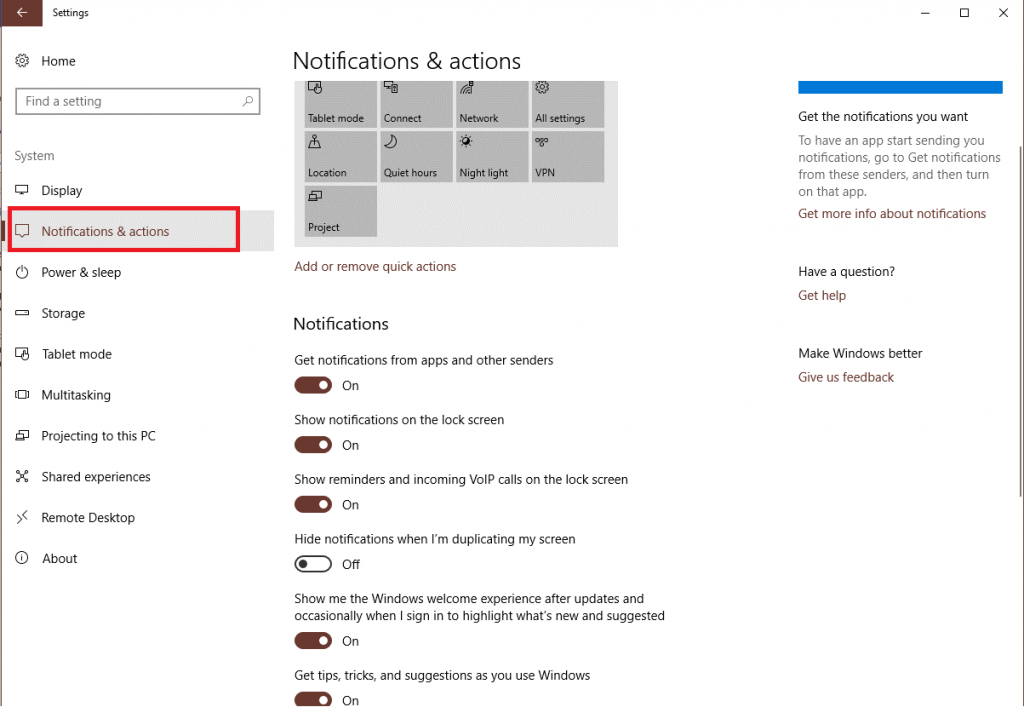
Task: Click the back arrow in Settings title bar
Action: tap(22, 12)
